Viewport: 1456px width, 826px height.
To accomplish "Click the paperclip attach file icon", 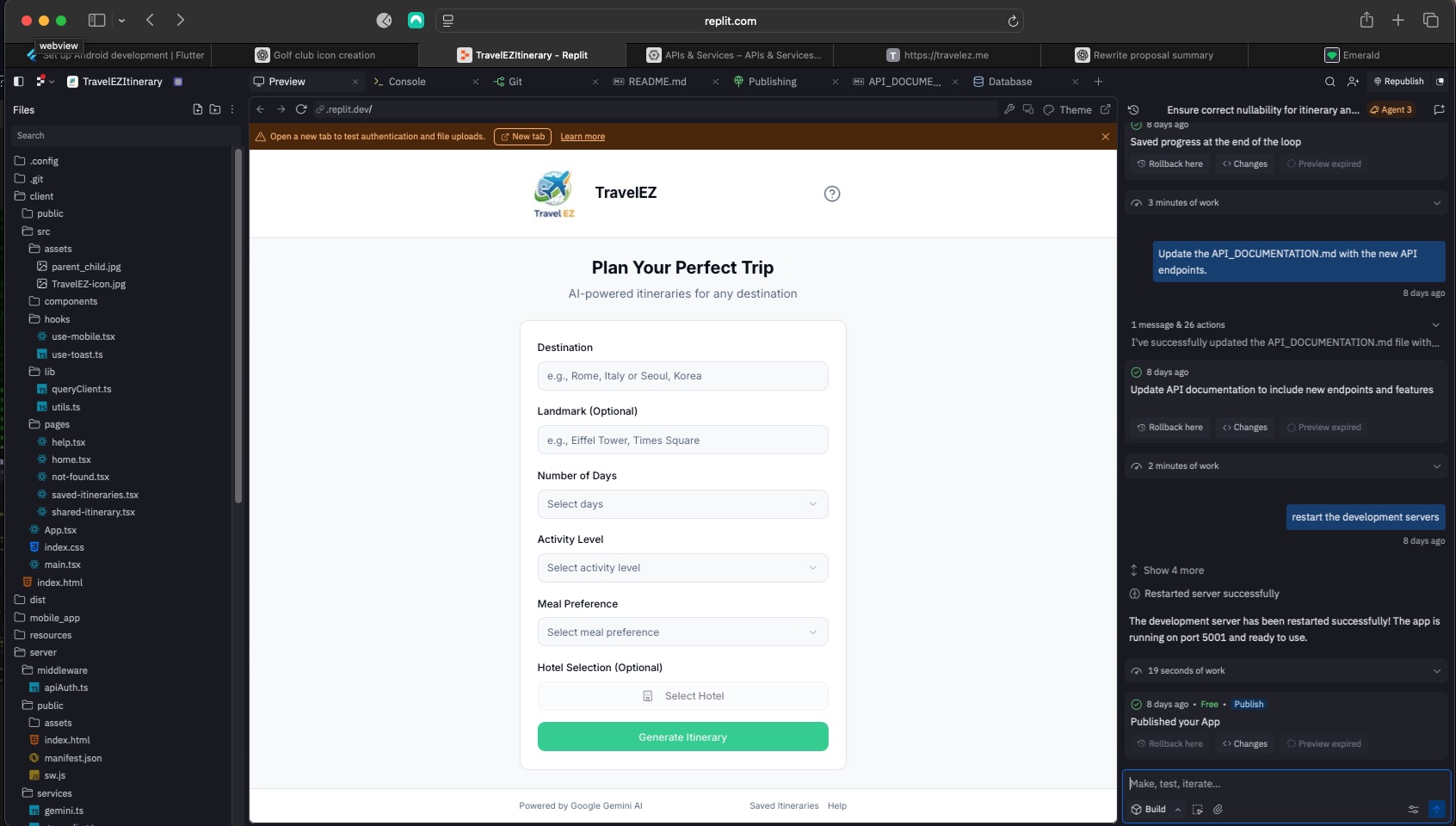I will pos(1218,809).
